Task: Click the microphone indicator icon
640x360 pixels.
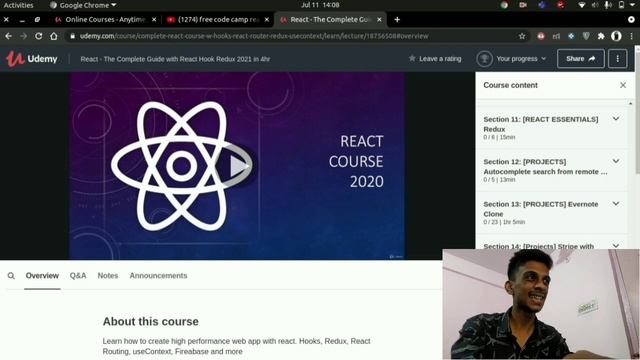Action: (608, 5)
